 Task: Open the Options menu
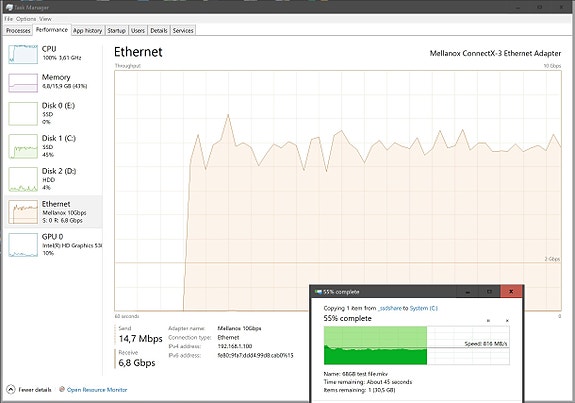(x=26, y=19)
